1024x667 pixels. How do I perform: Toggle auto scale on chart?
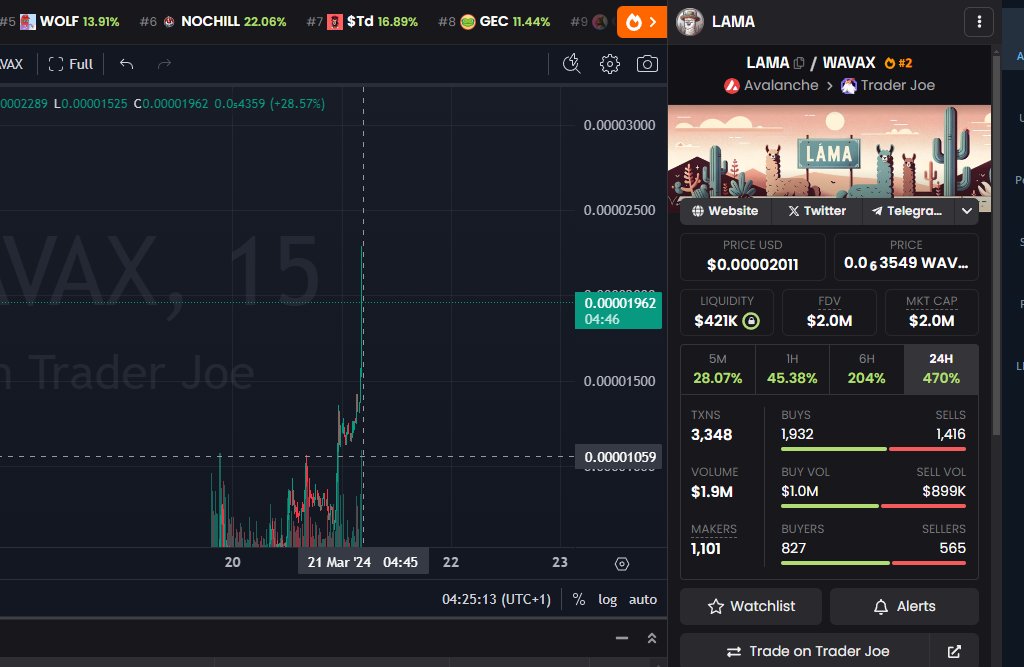(x=643, y=600)
